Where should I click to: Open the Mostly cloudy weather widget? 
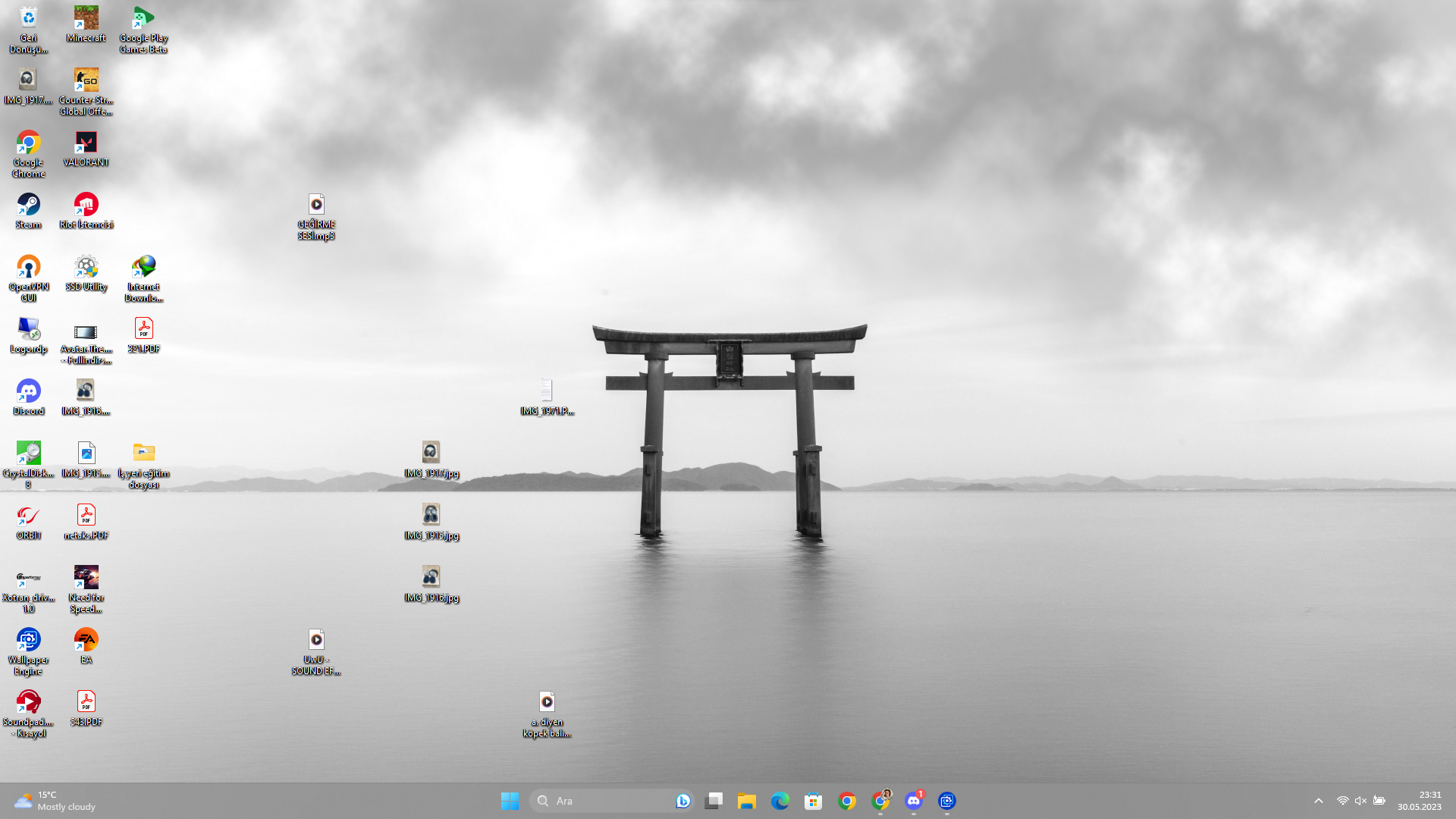pos(55,801)
